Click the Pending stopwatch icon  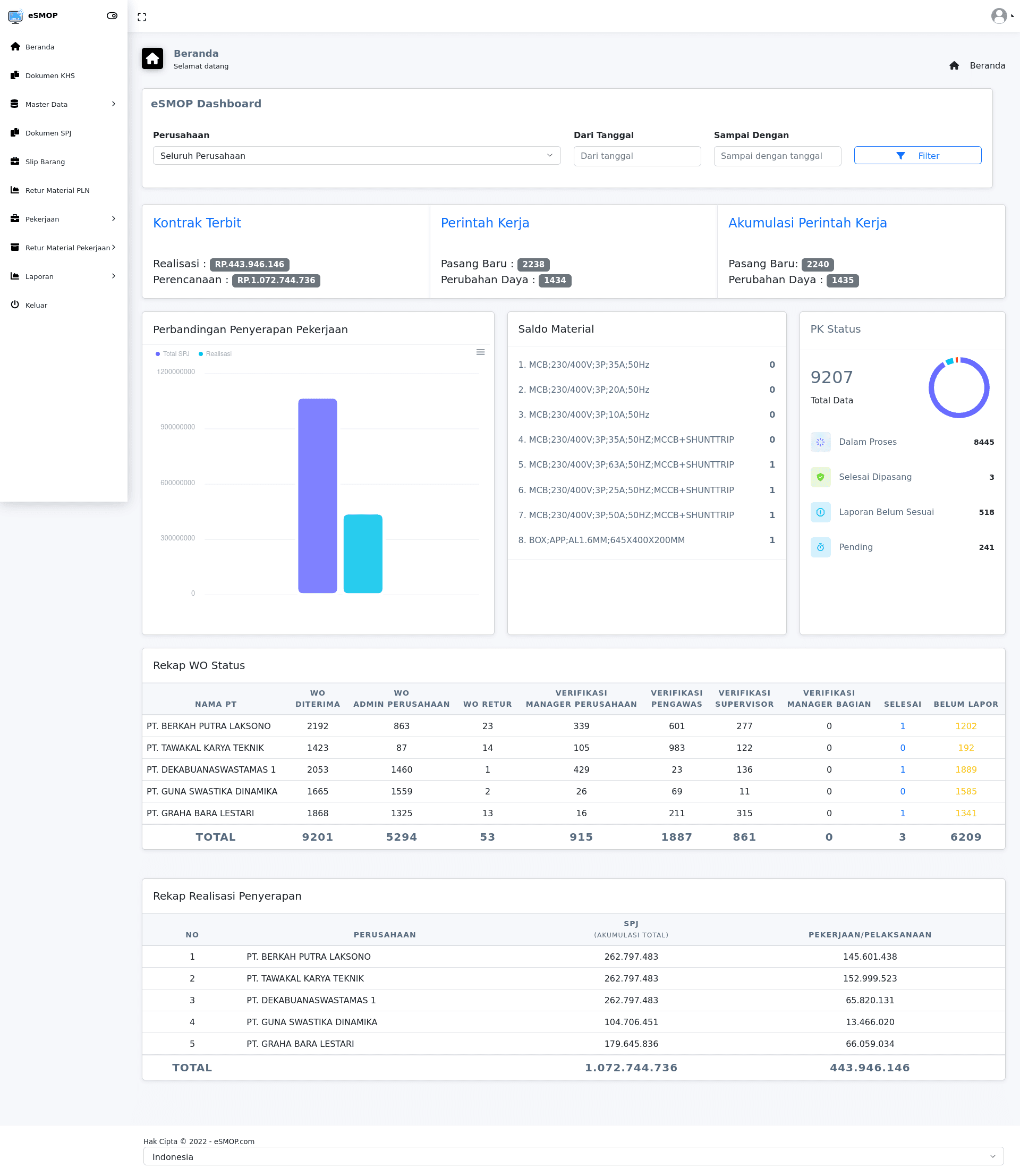pos(820,547)
